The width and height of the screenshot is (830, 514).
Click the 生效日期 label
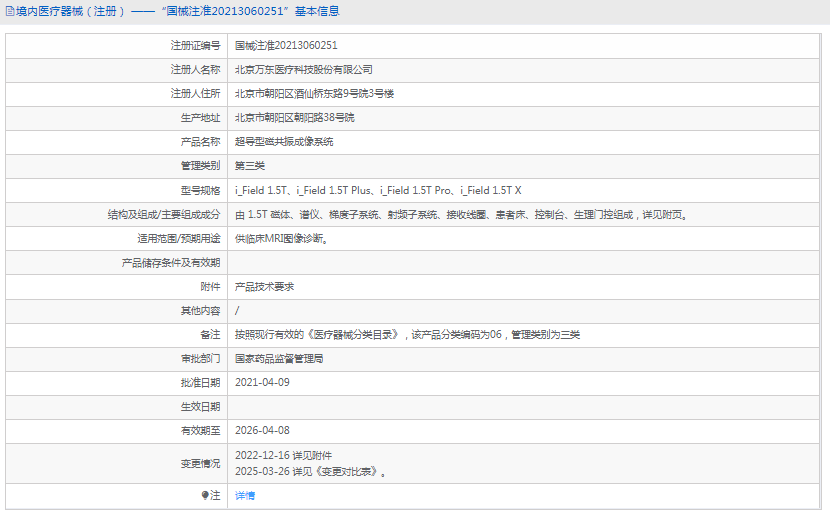point(200,407)
